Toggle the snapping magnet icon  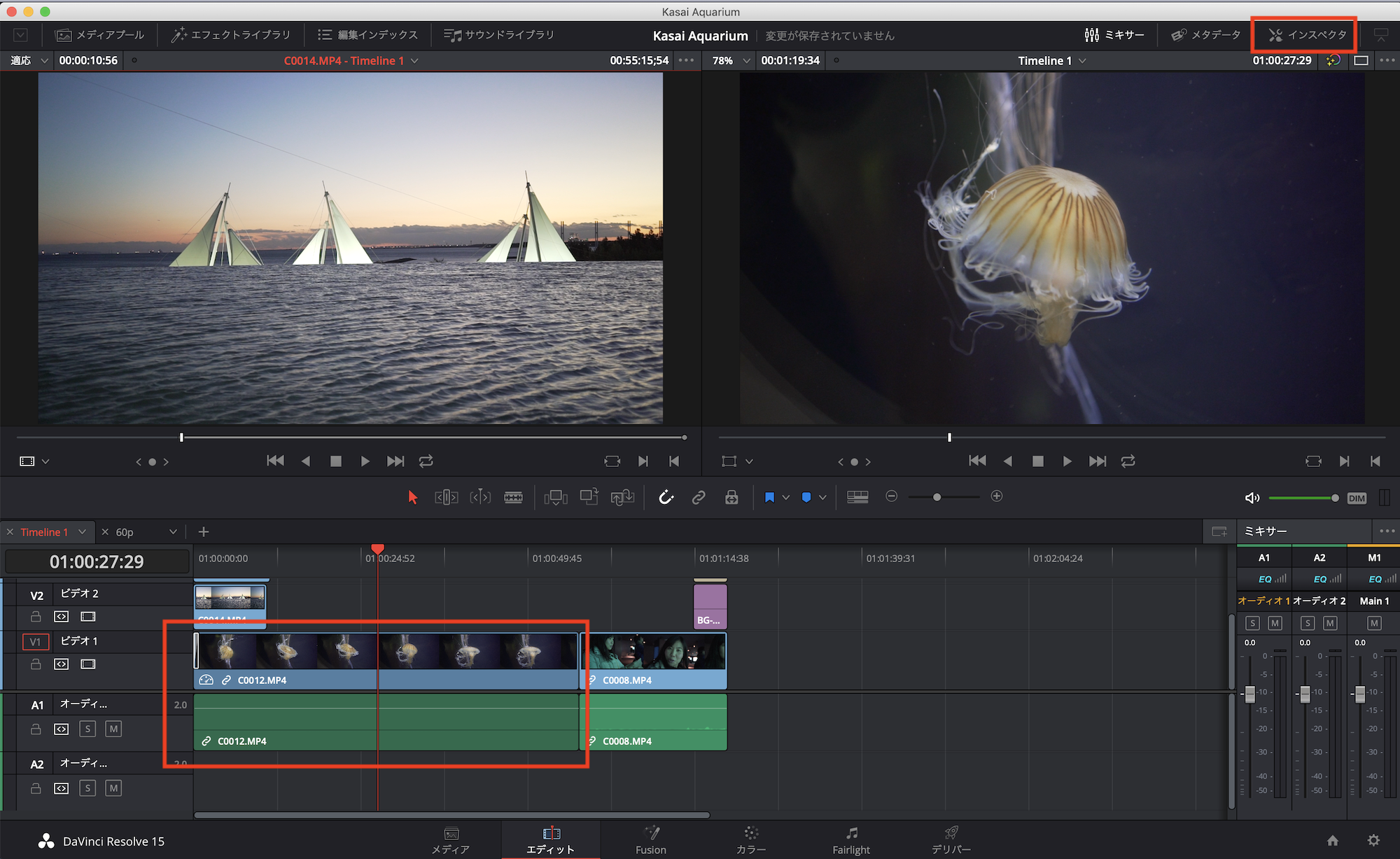(666, 497)
